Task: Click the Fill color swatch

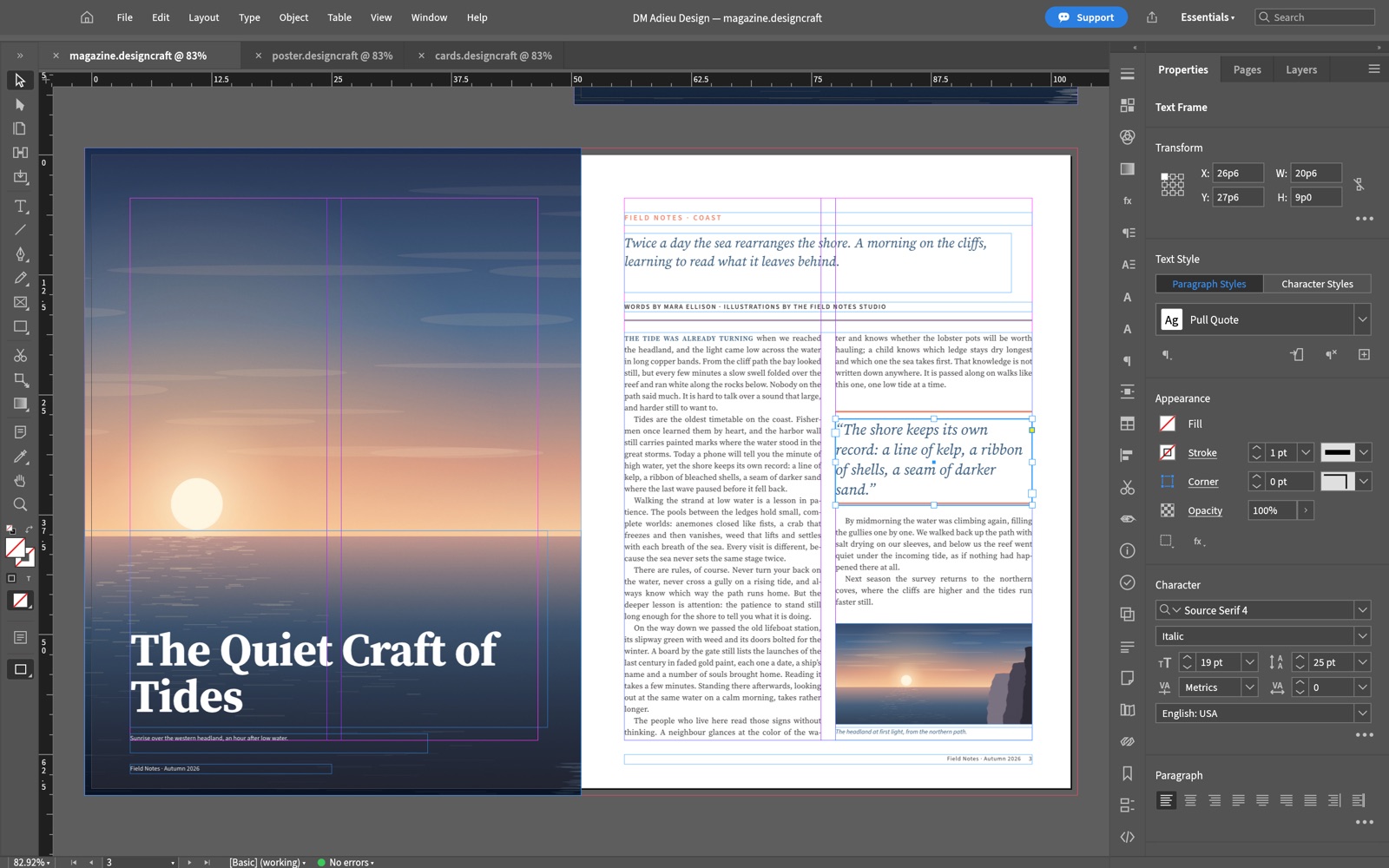Action: pos(1168,424)
